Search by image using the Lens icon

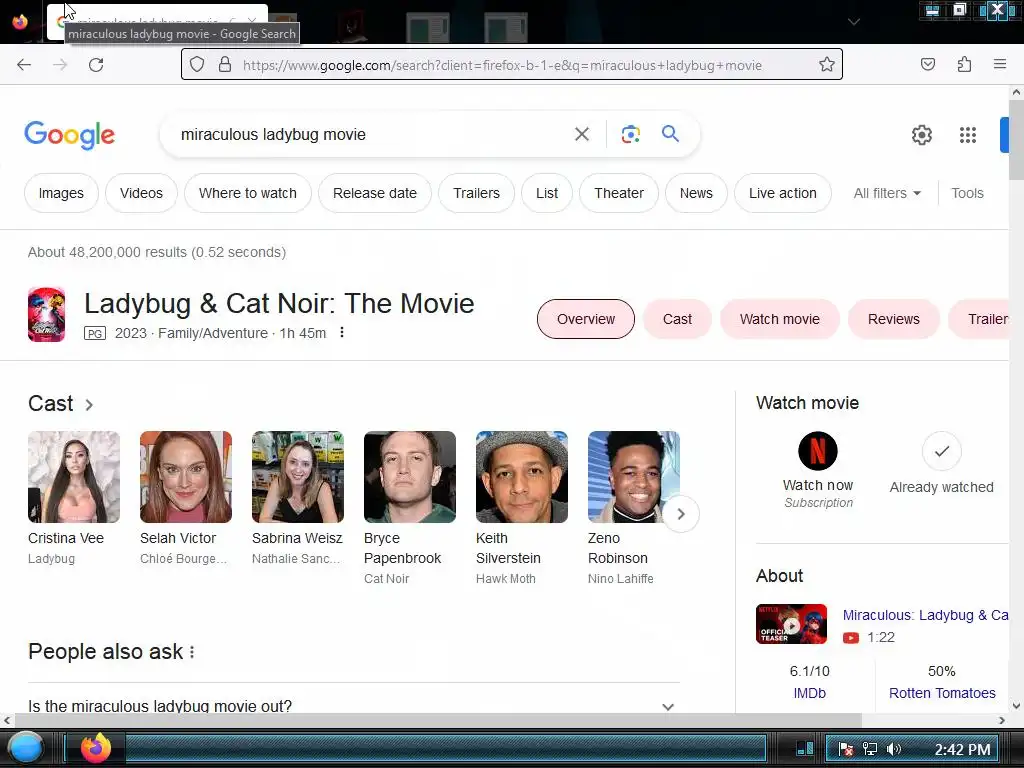(630, 135)
